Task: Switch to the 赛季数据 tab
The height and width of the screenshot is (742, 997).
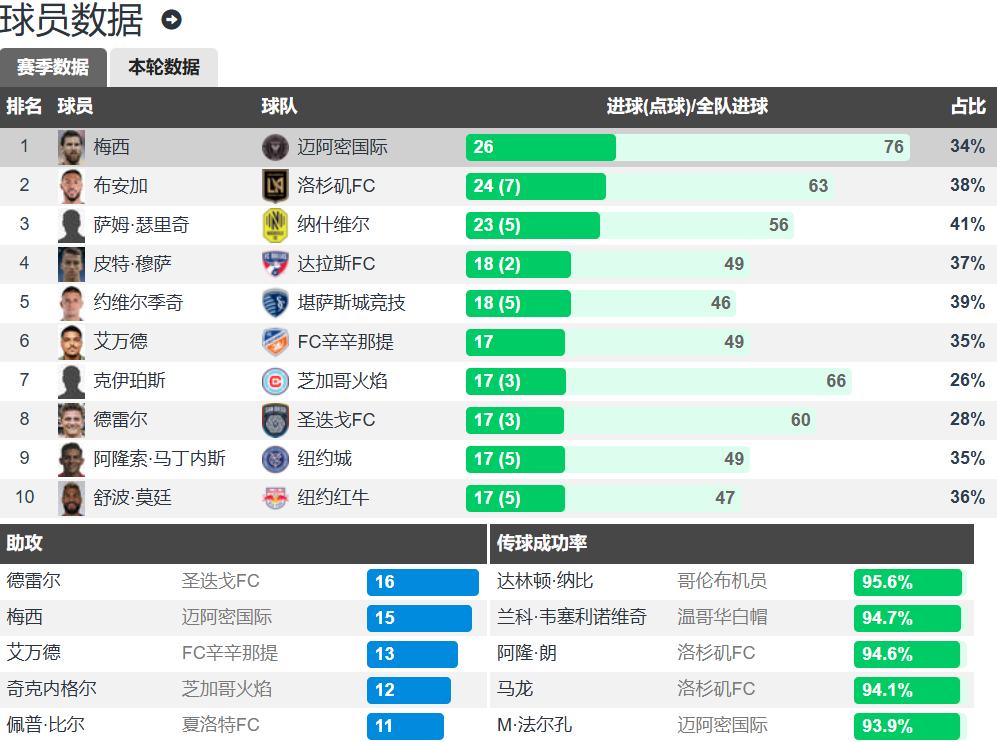Action: [53, 67]
